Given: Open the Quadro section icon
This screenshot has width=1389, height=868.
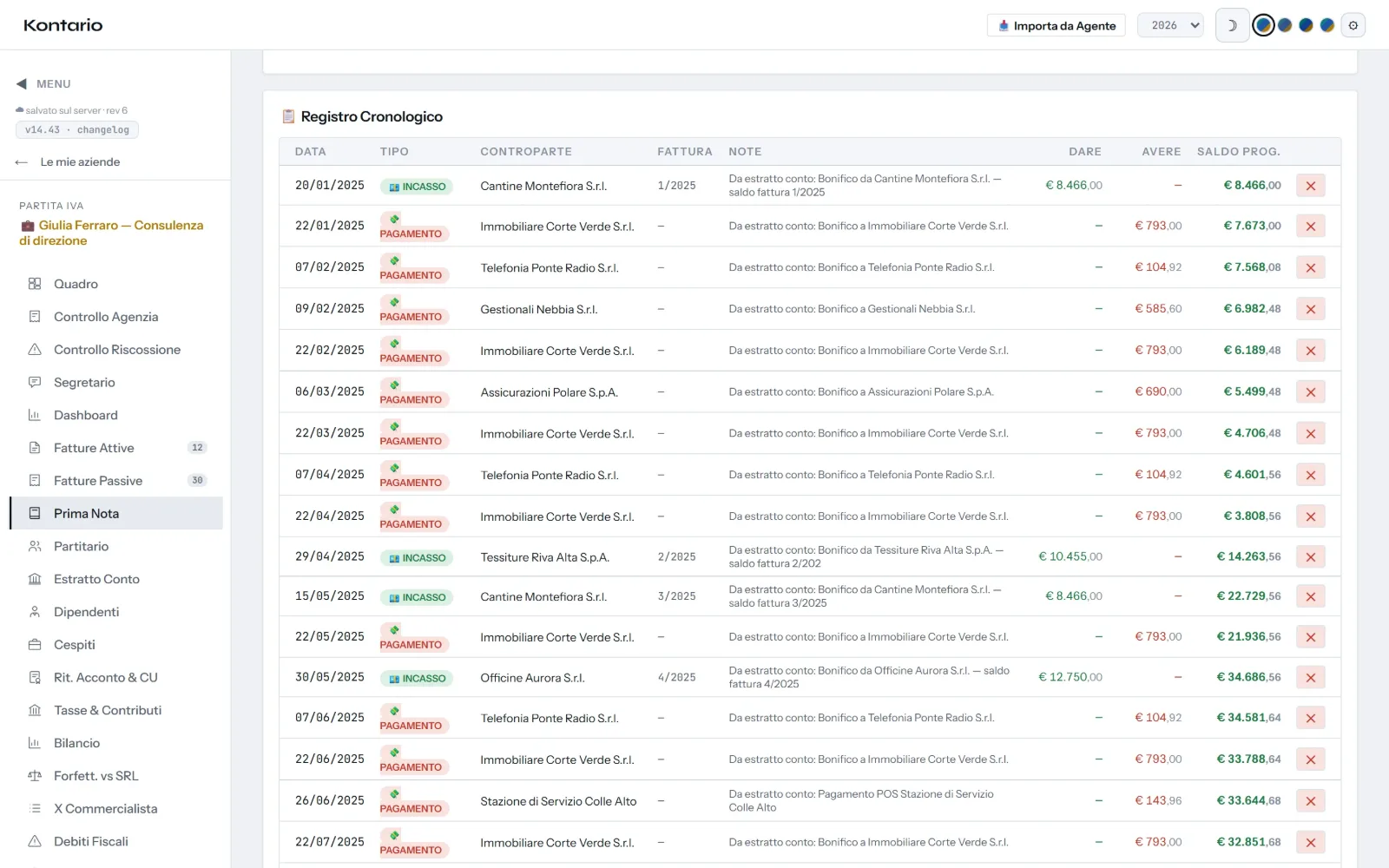Looking at the screenshot, I should [35, 284].
